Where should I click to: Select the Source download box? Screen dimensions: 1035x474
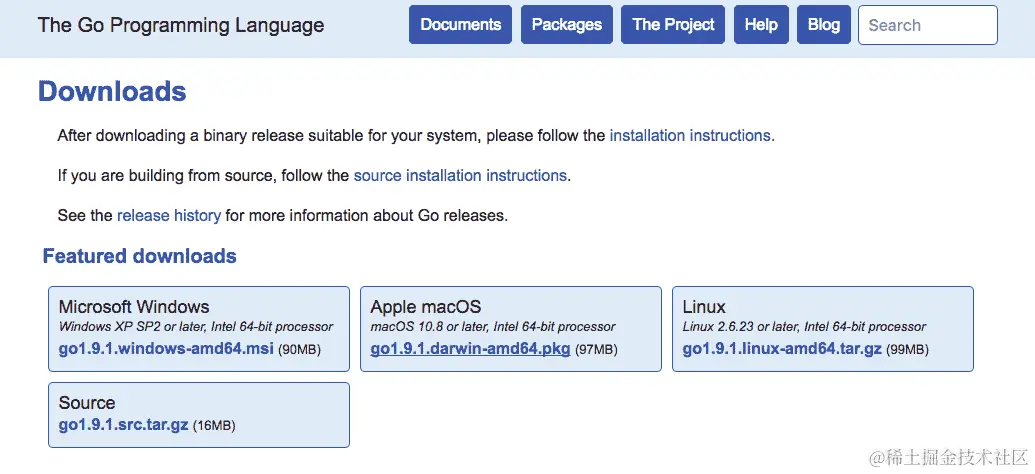[199, 415]
